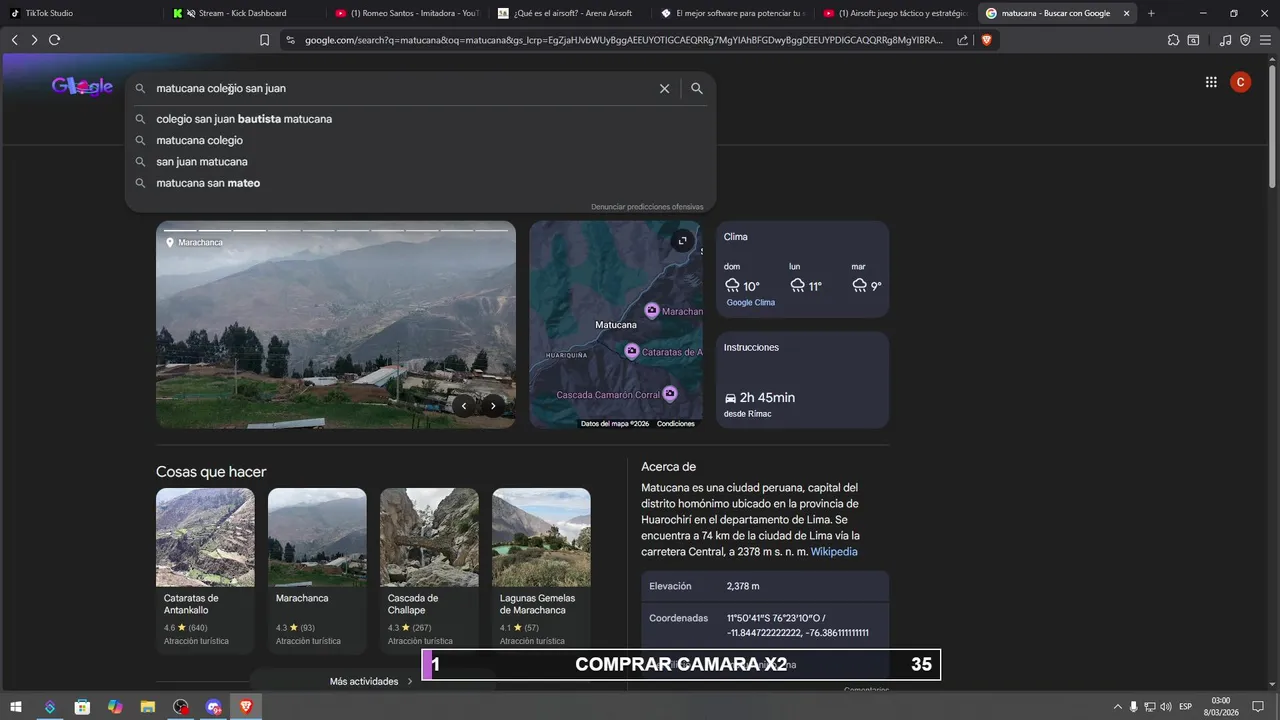Open the Marachanca attraction card
The width and height of the screenshot is (1280, 720).
[317, 571]
